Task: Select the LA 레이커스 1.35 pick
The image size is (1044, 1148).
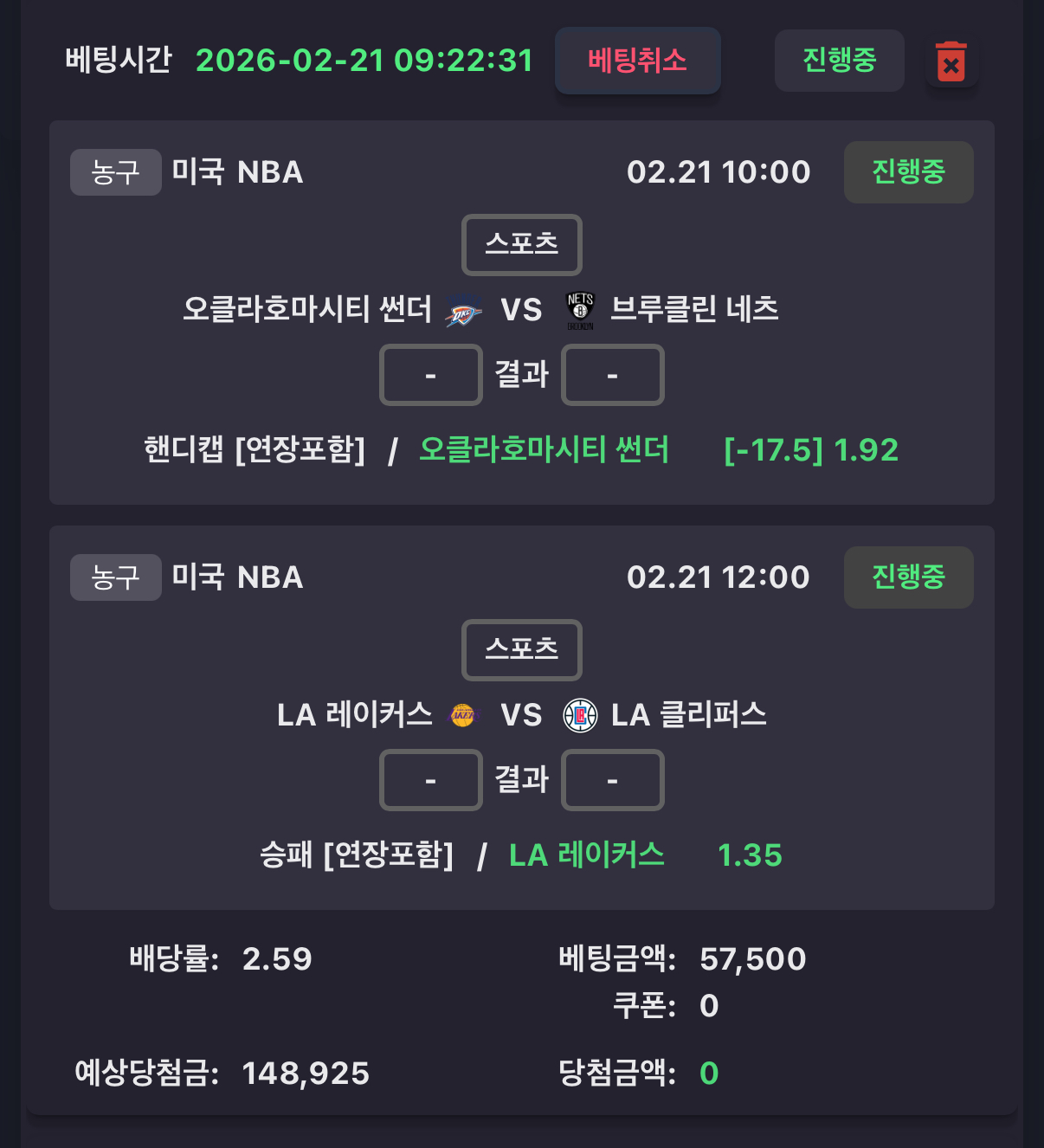Action: [x=750, y=855]
